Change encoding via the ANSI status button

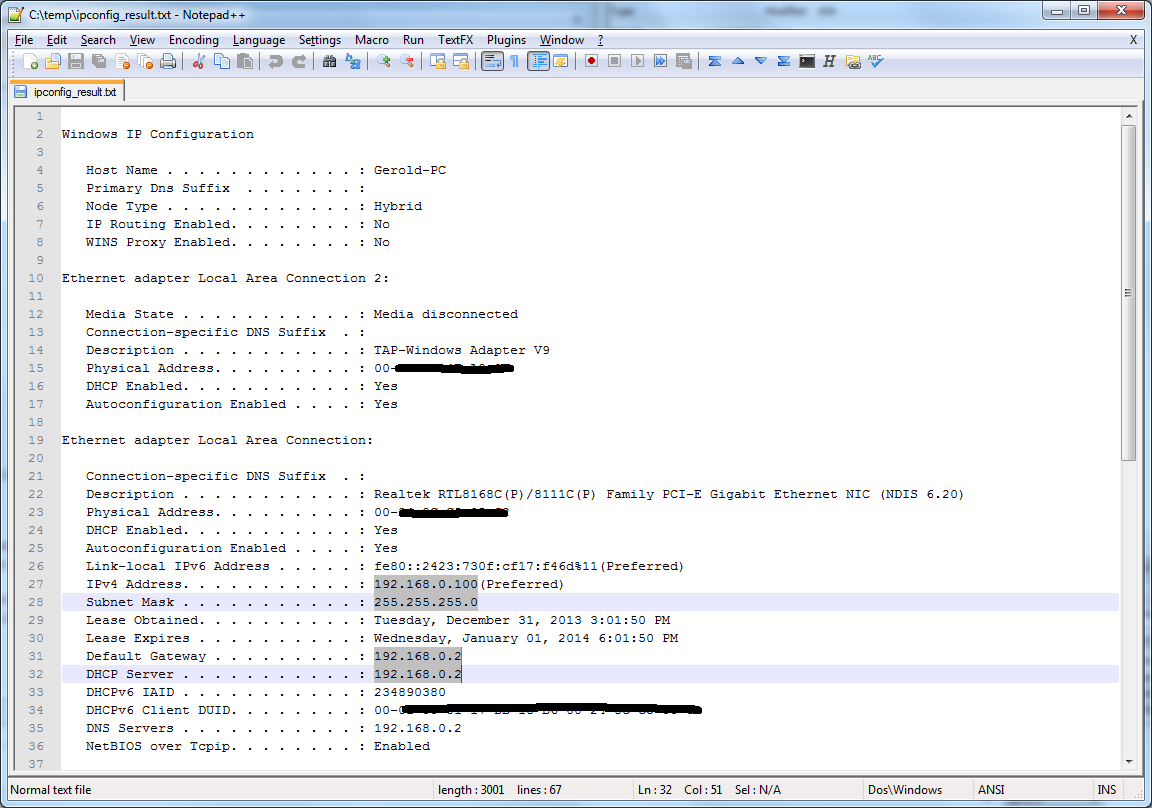click(x=990, y=789)
